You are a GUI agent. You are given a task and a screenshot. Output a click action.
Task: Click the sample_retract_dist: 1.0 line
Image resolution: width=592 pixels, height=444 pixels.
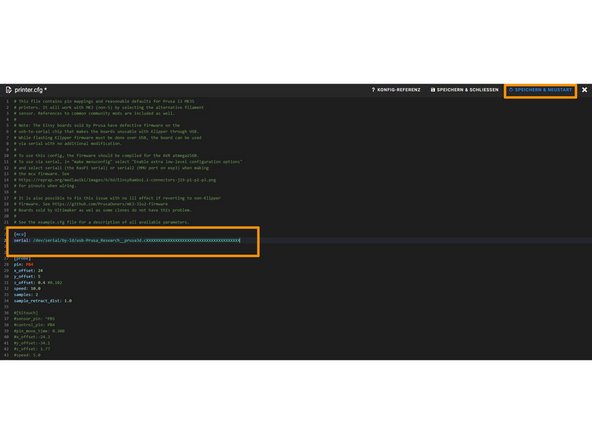click(x=43, y=301)
